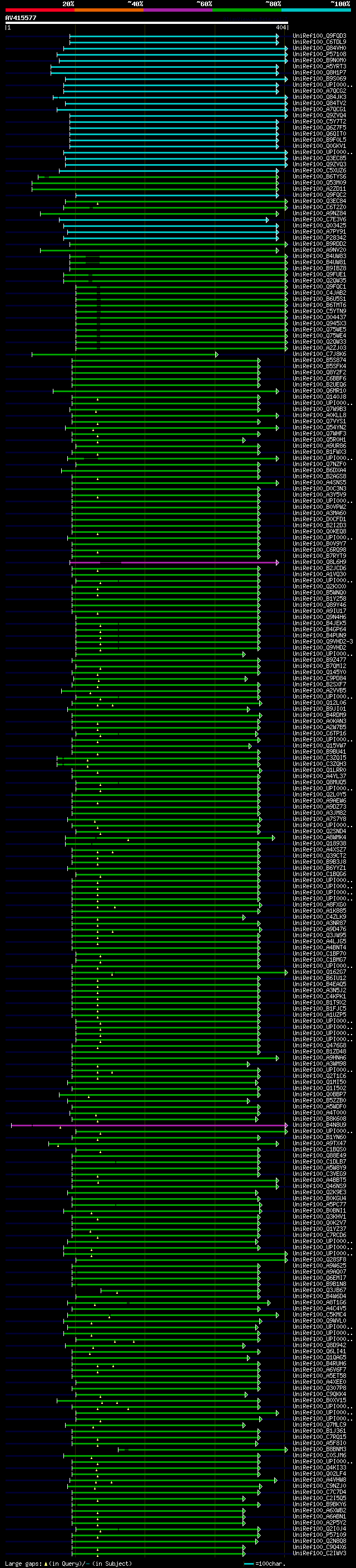Select label UniRef100_B4N8U9
Image resolution: width=356 pixels, height=1568 pixels.
pos(319,1124)
